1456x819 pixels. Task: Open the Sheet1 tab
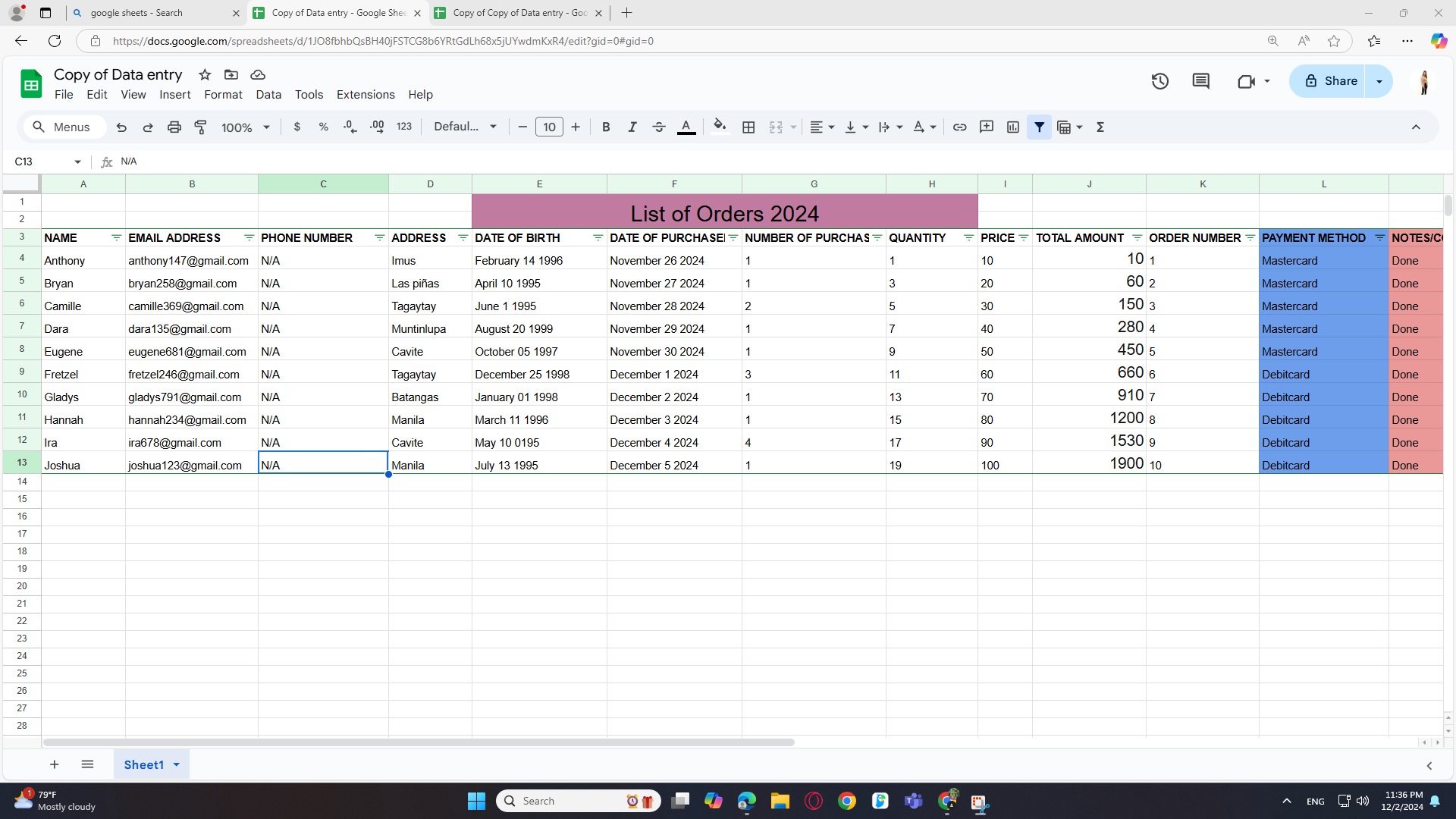pyautogui.click(x=143, y=764)
